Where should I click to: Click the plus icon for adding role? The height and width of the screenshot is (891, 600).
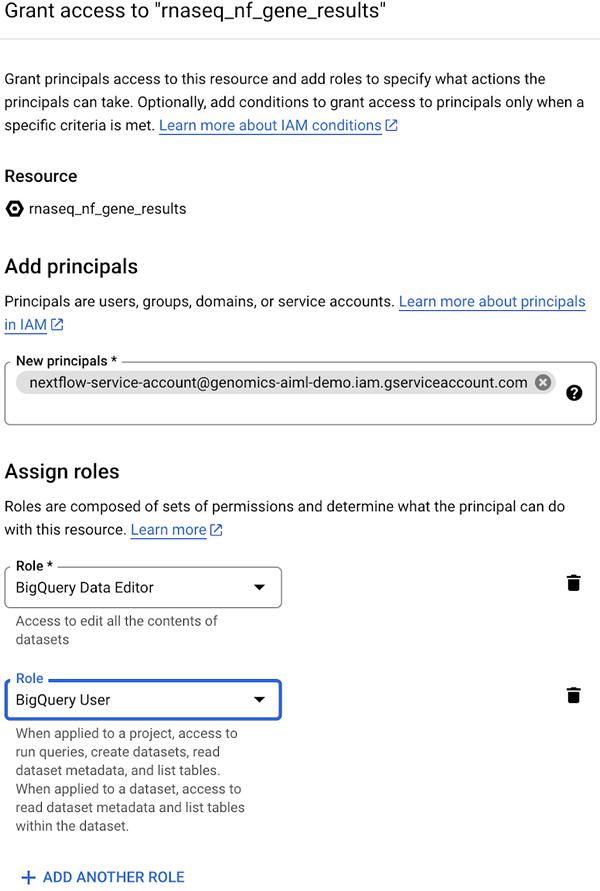[x=28, y=877]
